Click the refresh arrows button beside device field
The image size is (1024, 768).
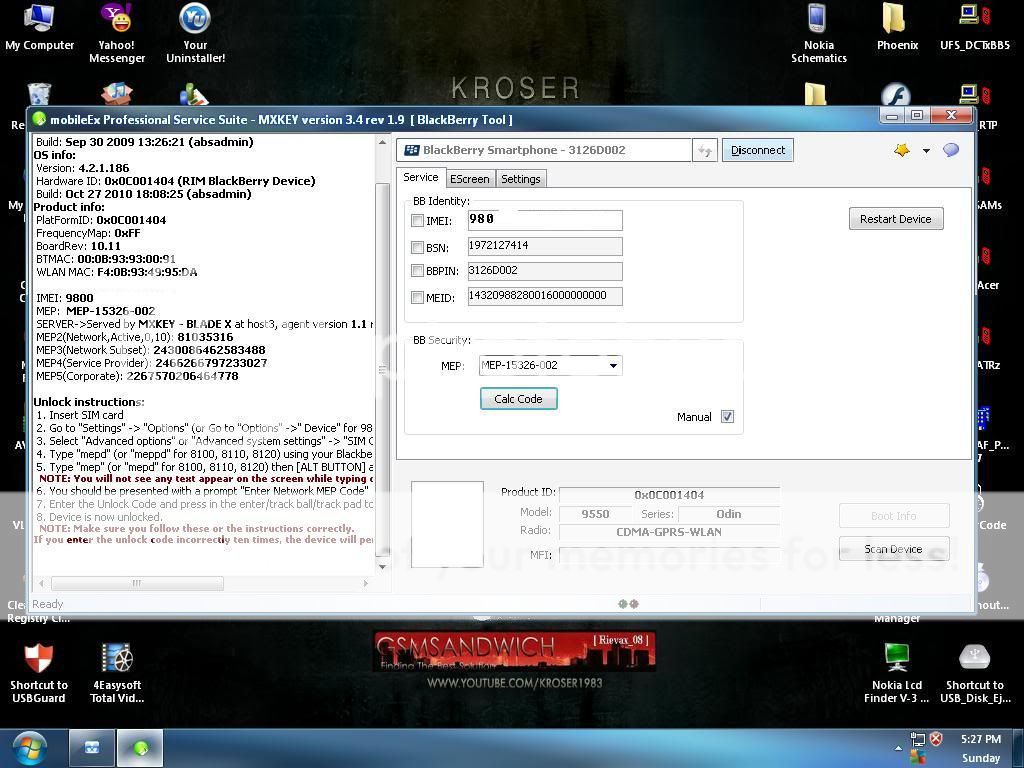click(x=705, y=150)
